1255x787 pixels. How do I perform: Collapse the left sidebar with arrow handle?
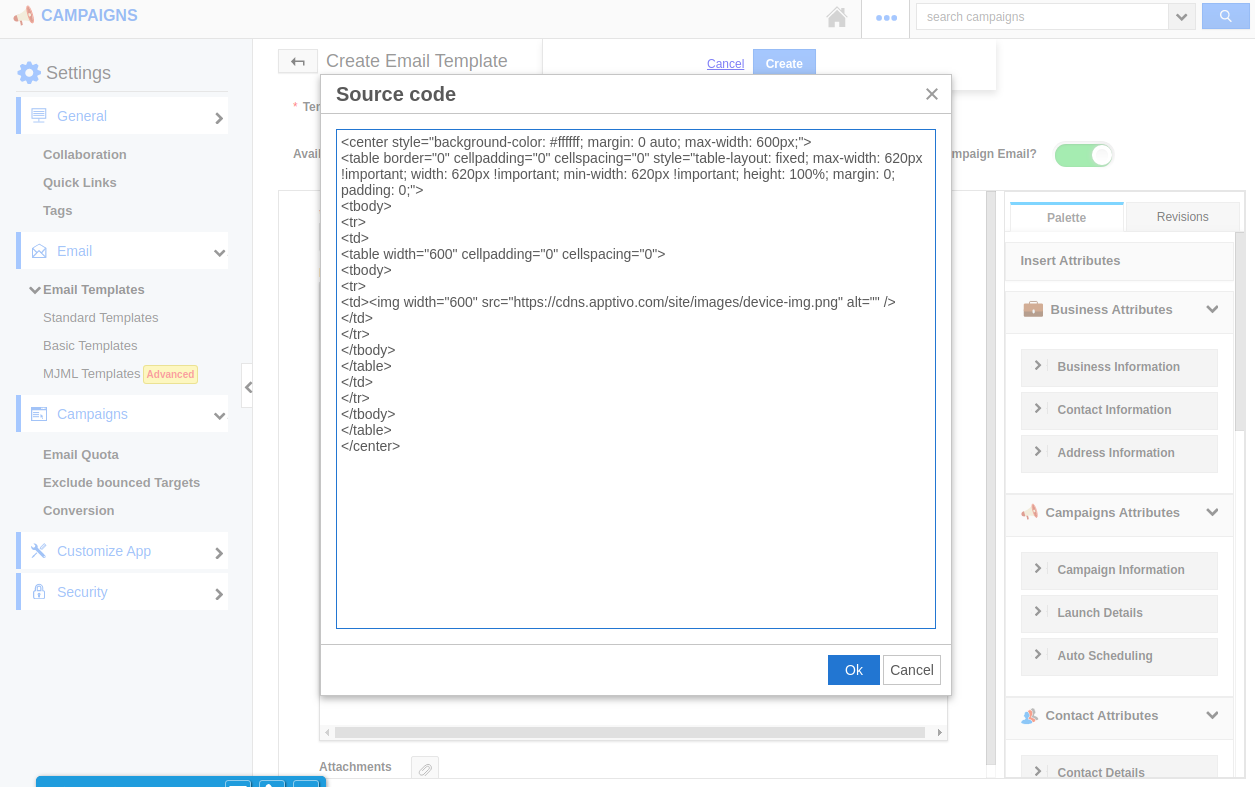(247, 386)
